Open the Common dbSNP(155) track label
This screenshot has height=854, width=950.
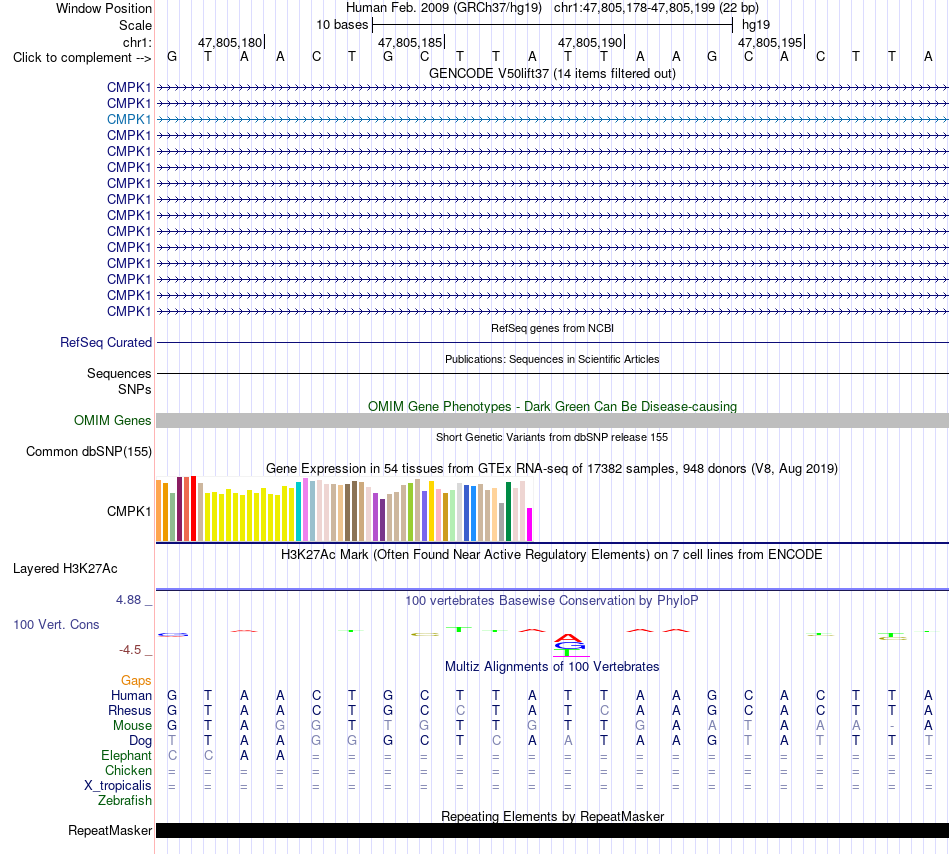[x=89, y=451]
